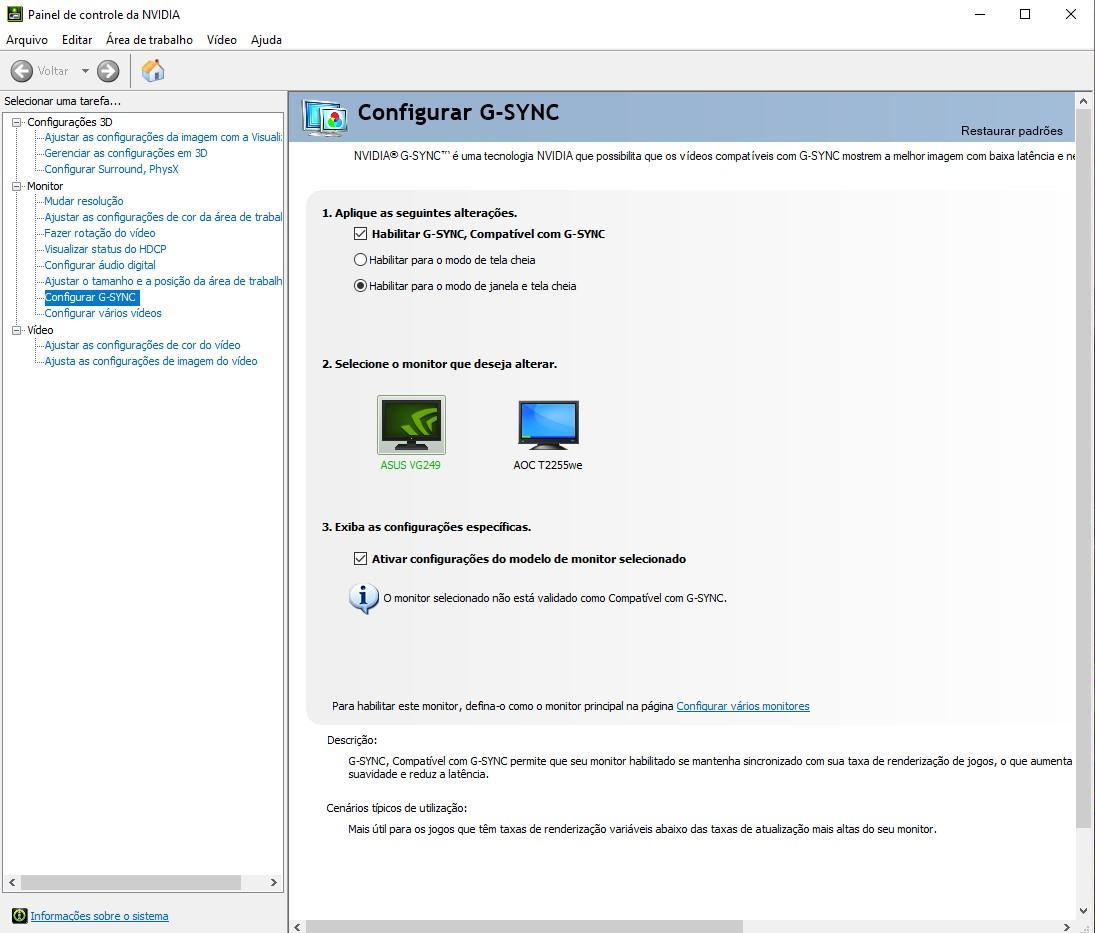Open Ajustar o tamanho e a posição da área de trabalho

point(163,281)
